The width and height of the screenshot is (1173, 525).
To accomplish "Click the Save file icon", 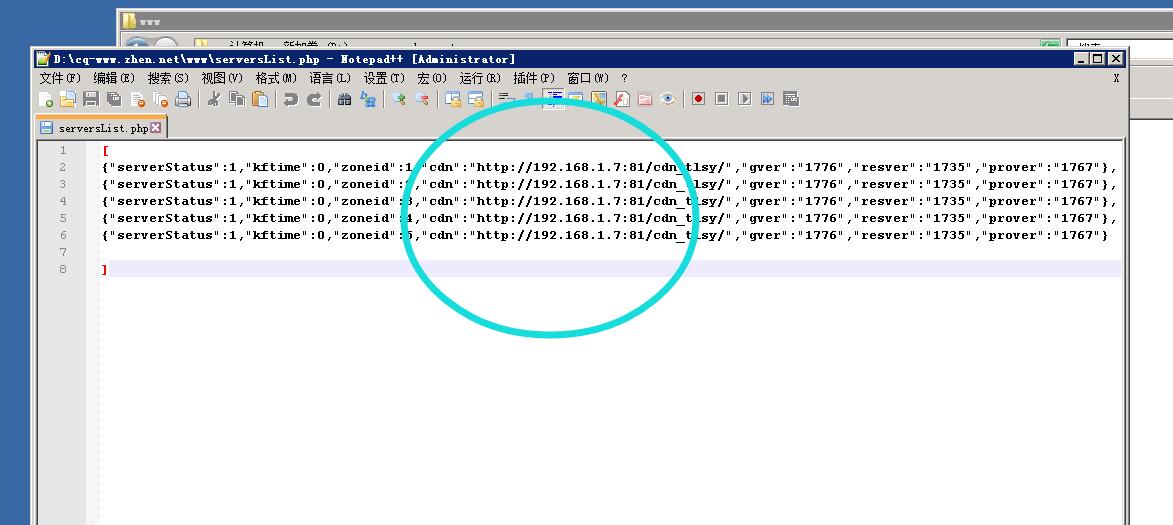I will (x=90, y=99).
